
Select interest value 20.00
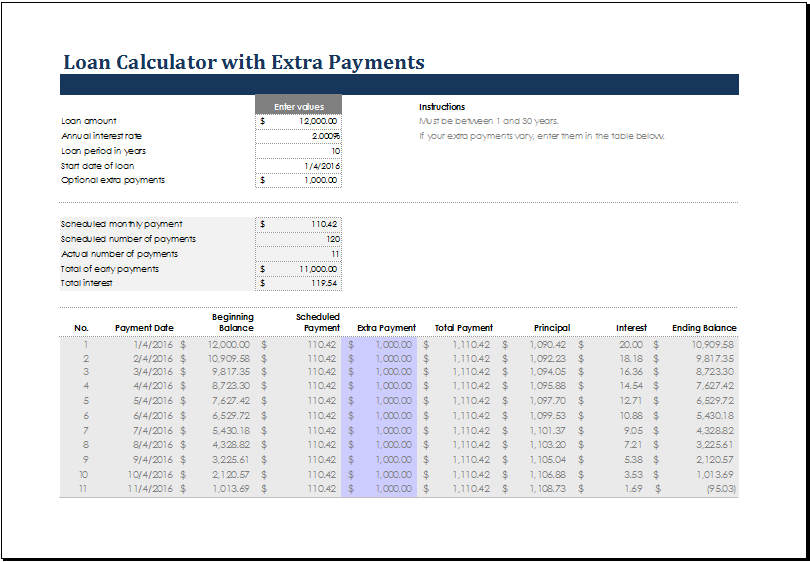631,345
